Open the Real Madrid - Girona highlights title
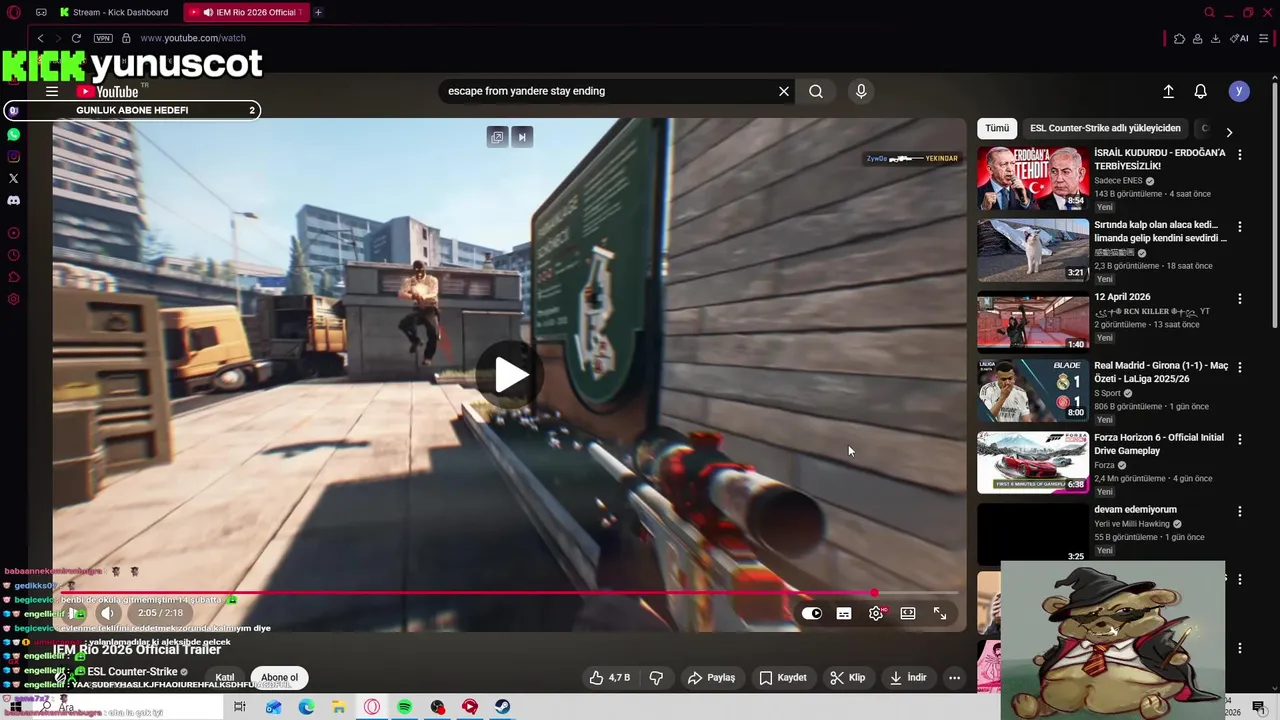1280x720 pixels. point(1161,372)
